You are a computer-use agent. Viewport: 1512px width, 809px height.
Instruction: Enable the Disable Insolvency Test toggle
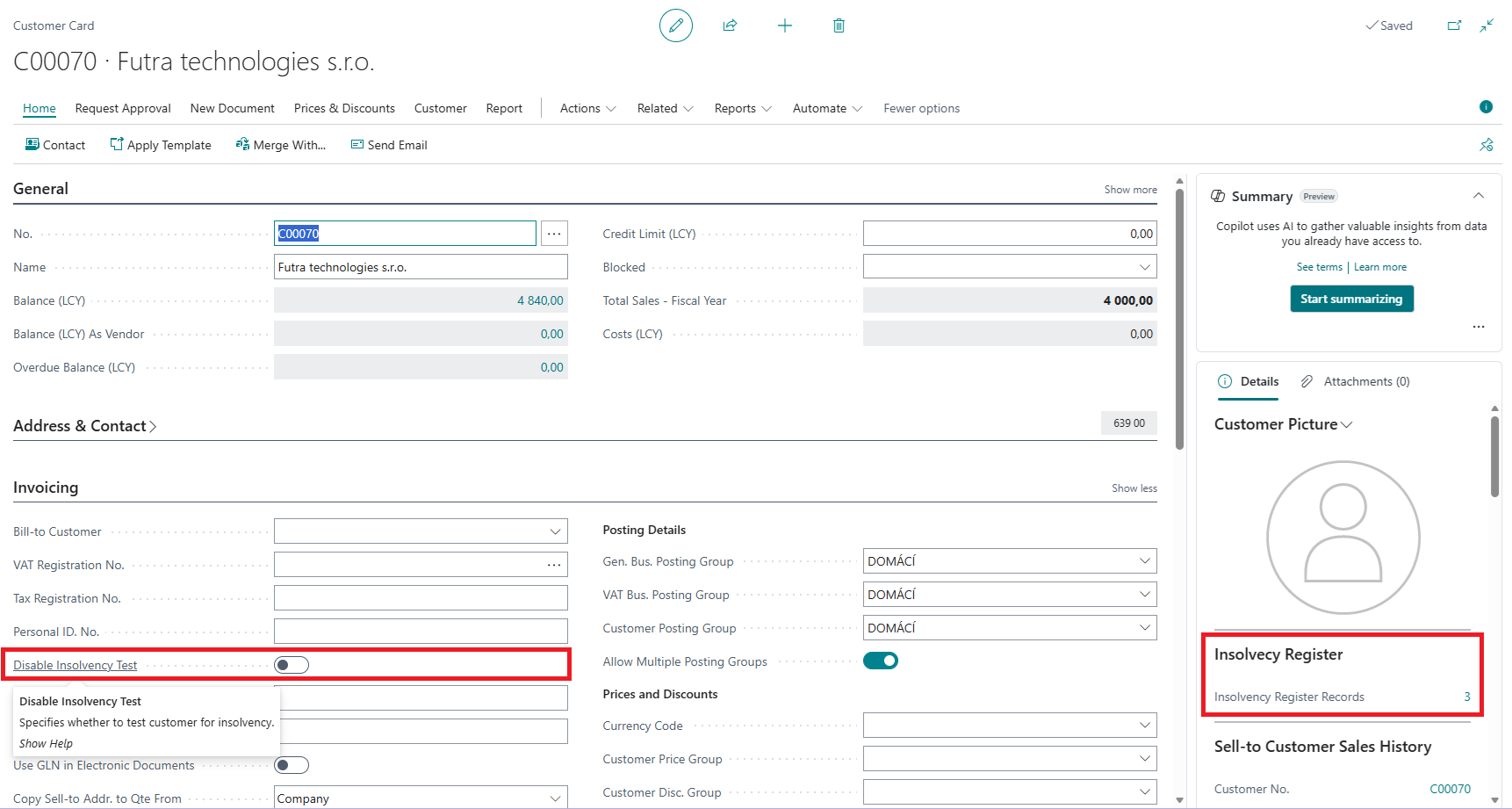pyautogui.click(x=292, y=665)
